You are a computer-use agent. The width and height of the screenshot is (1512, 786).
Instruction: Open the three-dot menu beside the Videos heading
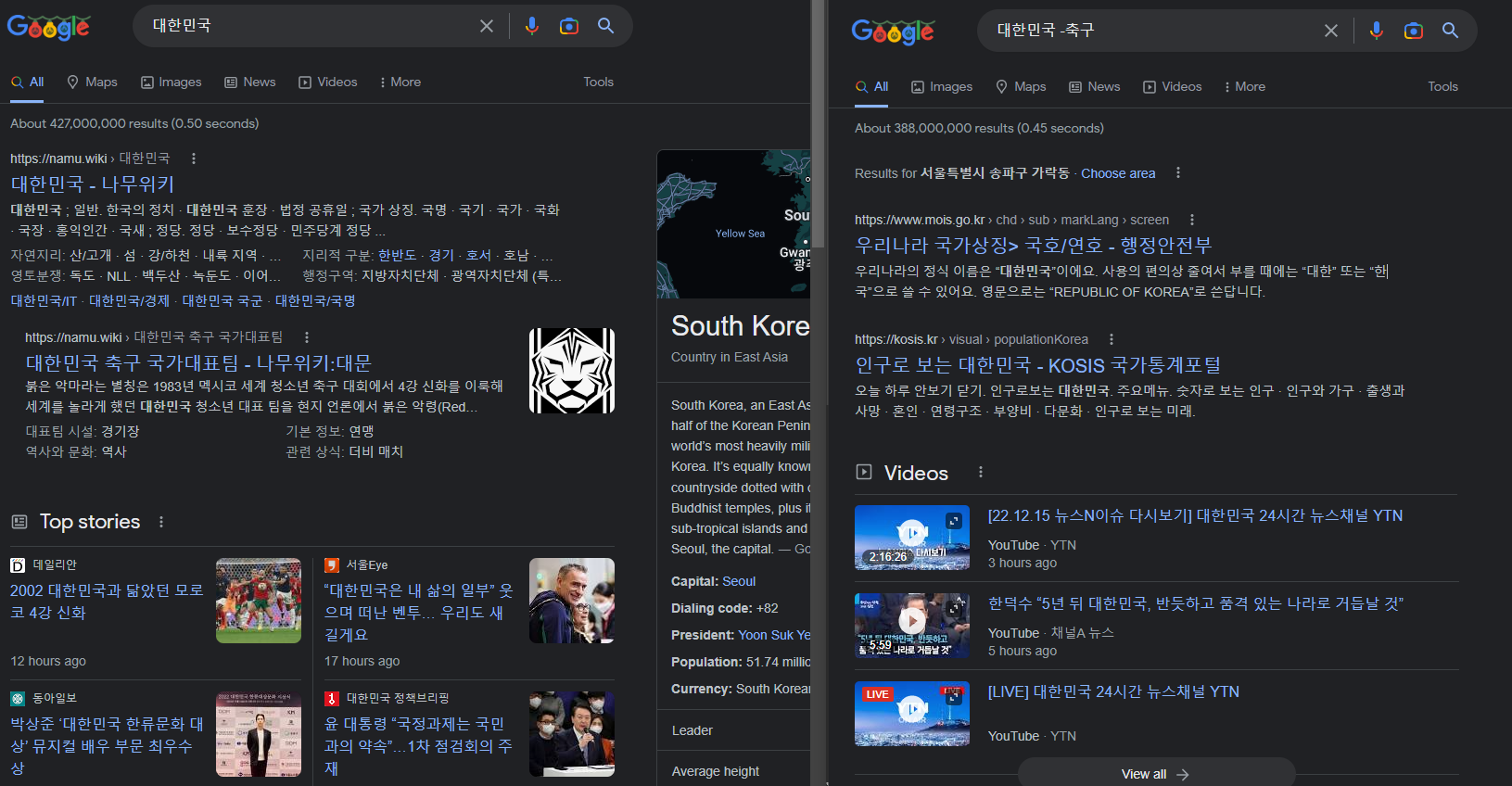(980, 472)
